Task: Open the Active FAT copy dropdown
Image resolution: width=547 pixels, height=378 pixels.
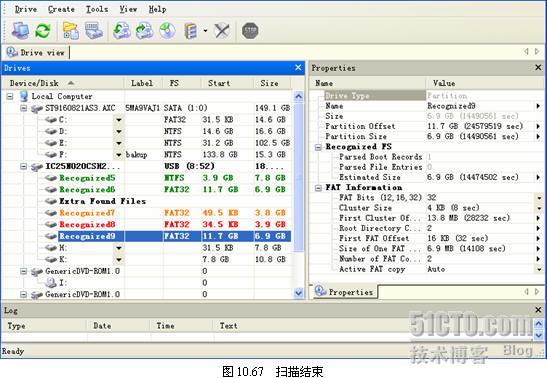Action: (x=539, y=269)
